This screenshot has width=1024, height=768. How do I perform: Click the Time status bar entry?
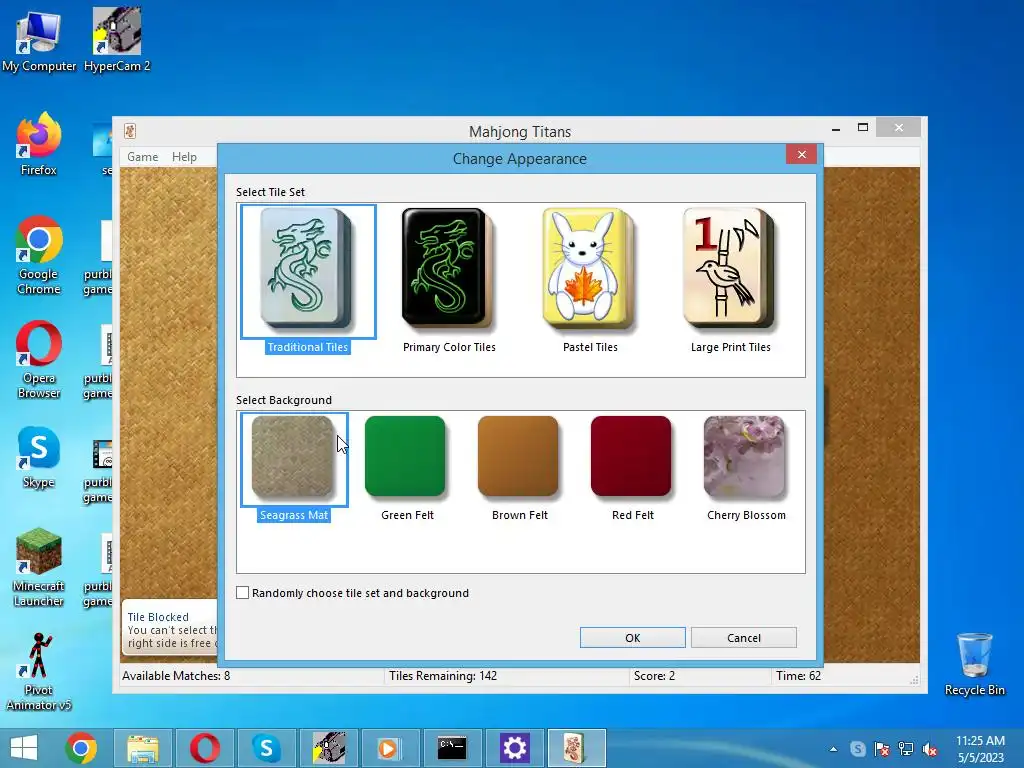[798, 675]
